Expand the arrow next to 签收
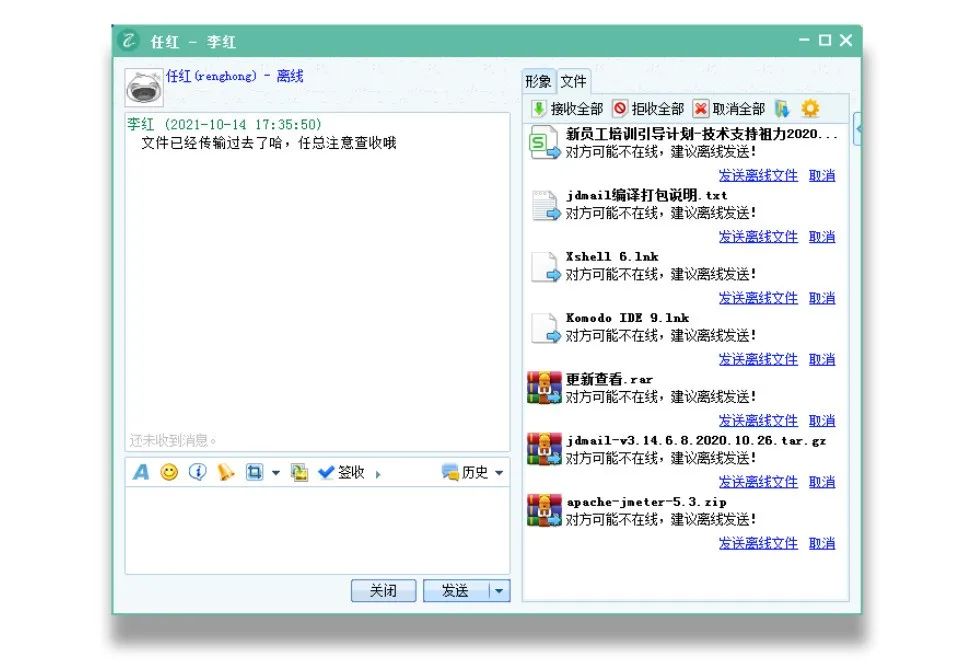 (378, 474)
